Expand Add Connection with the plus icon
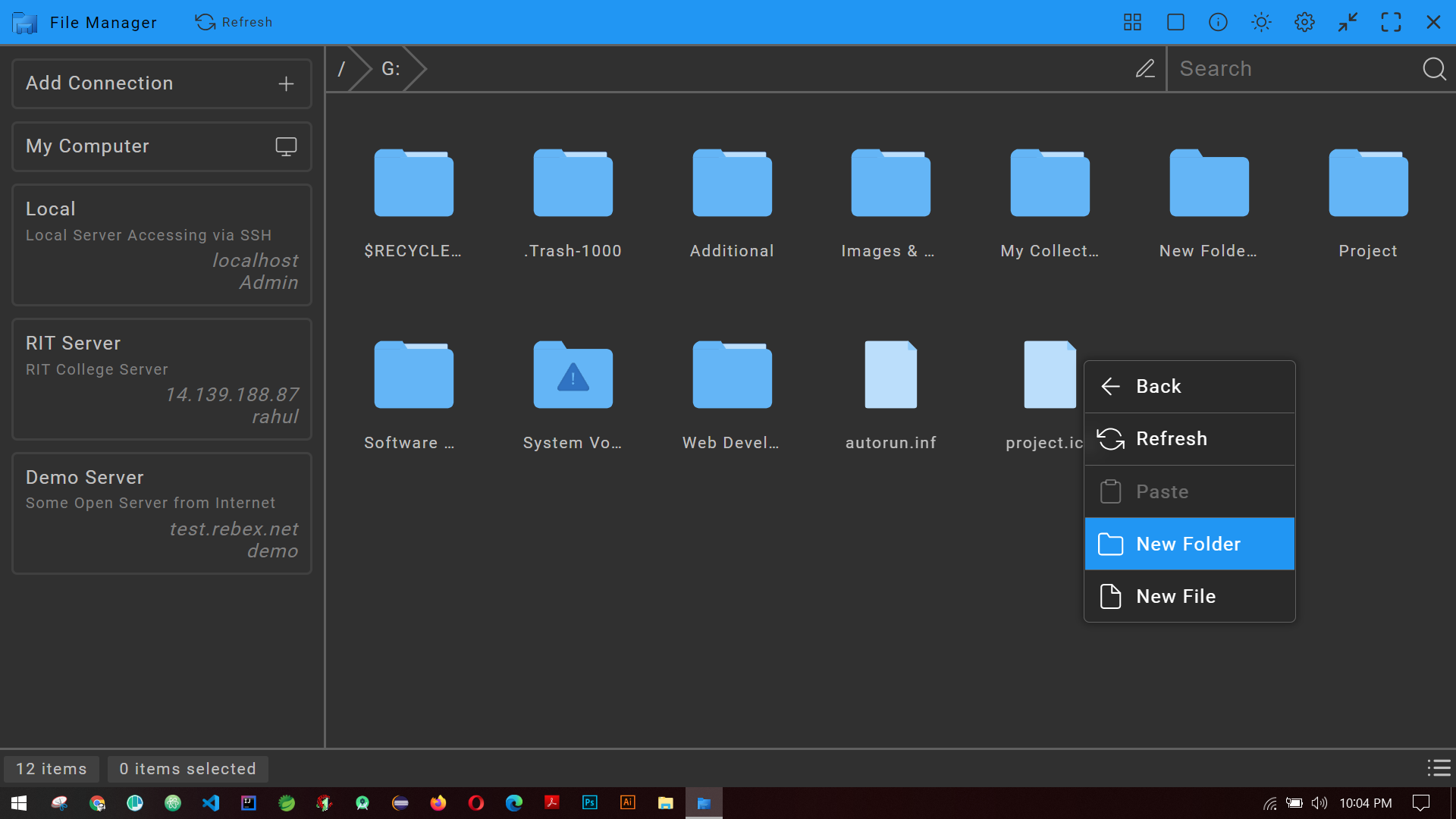1456x819 pixels. coord(286,83)
